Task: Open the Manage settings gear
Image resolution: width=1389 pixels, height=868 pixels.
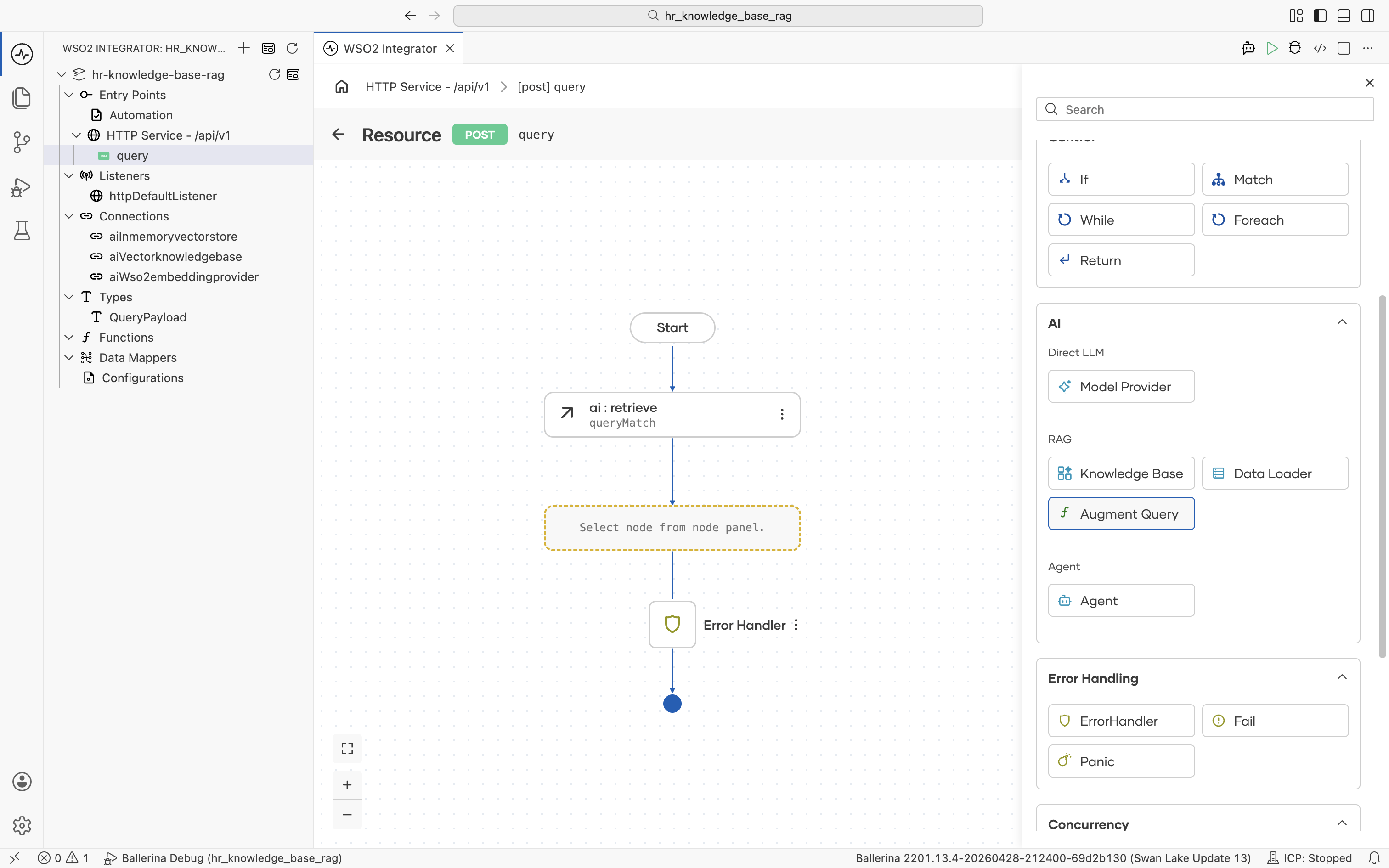Action: 22,826
